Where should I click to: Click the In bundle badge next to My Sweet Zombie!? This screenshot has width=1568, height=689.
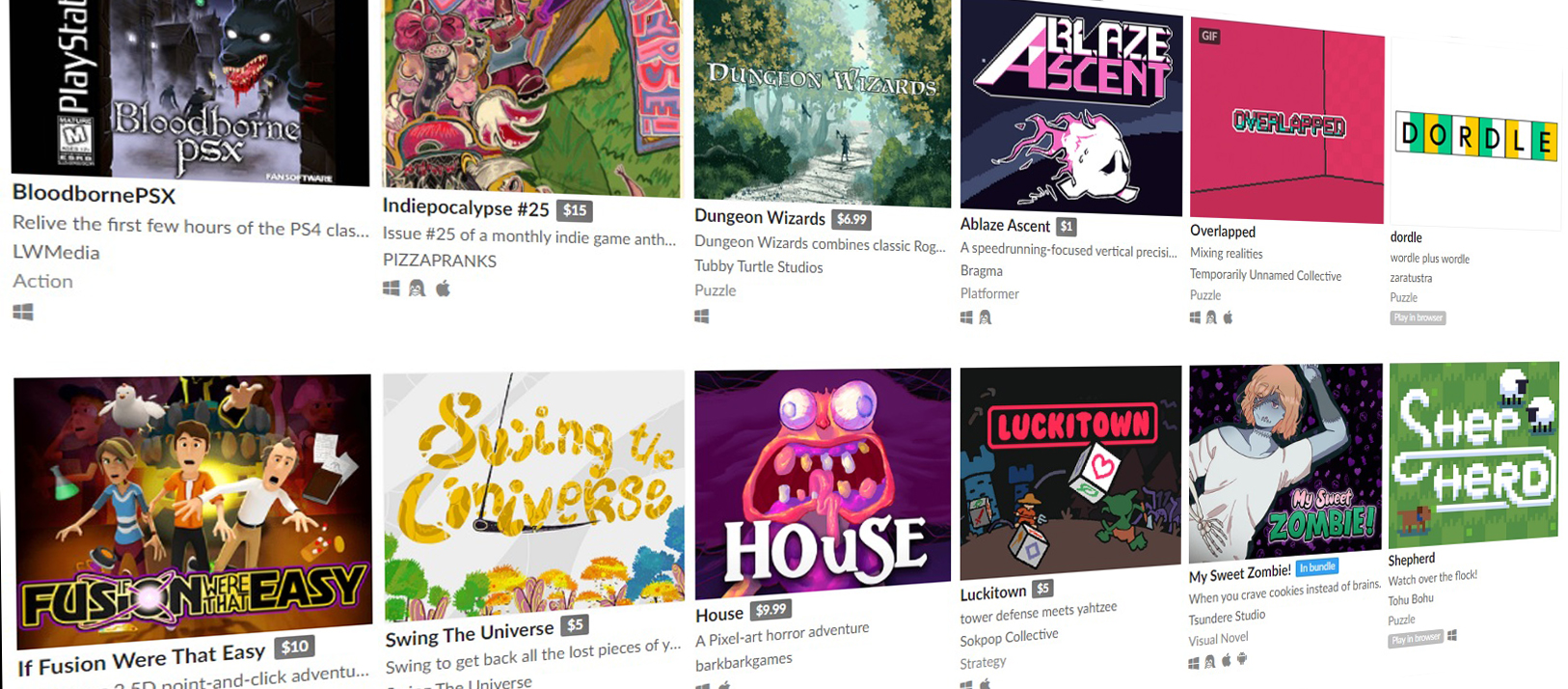[x=1317, y=567]
